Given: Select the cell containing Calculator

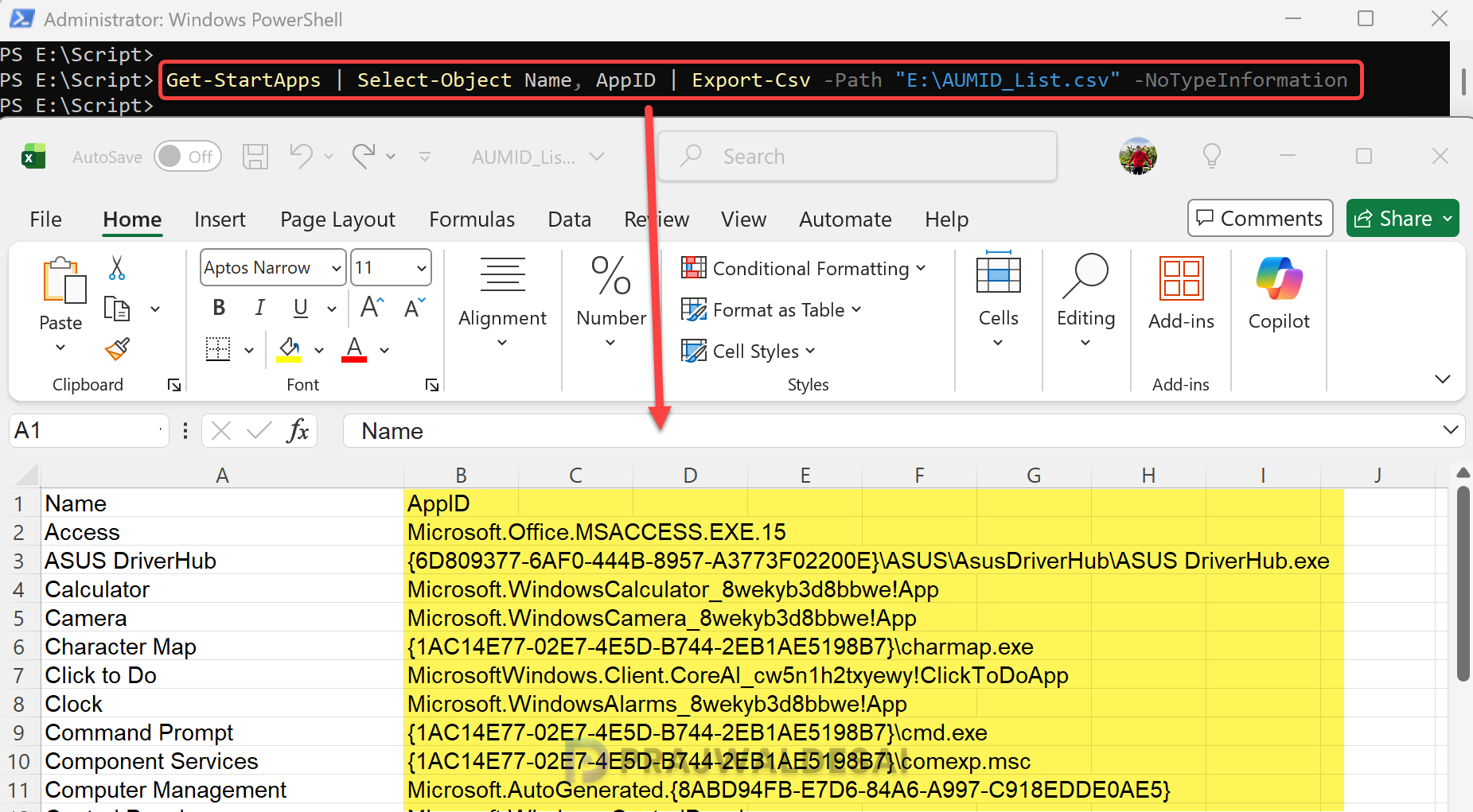Looking at the screenshot, I should 222,589.
